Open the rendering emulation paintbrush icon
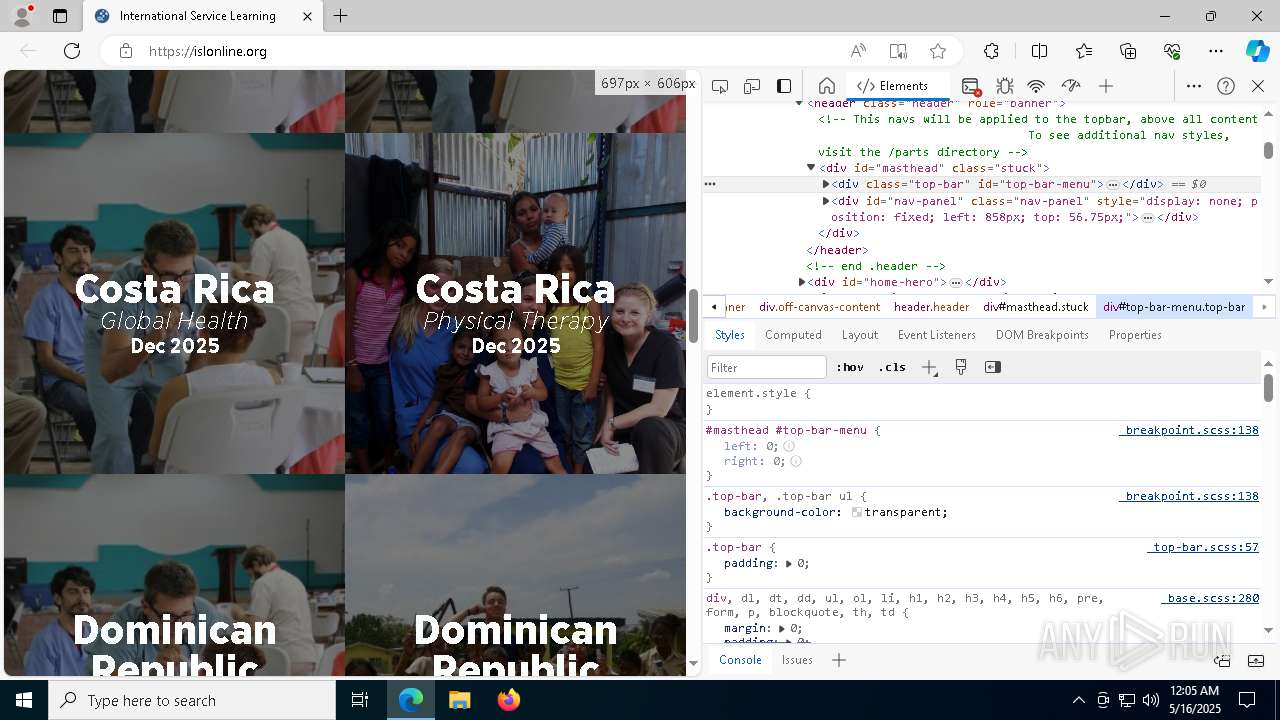The height and width of the screenshot is (720, 1280). [961, 367]
